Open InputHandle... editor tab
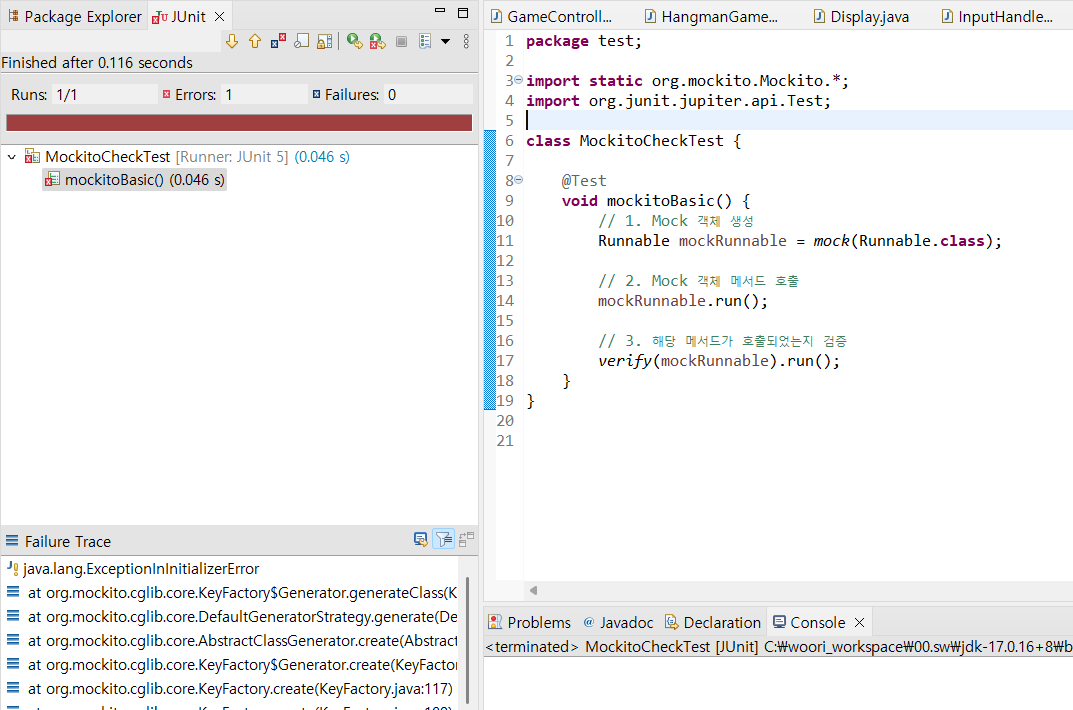This screenshot has width=1073, height=710. click(x=998, y=16)
